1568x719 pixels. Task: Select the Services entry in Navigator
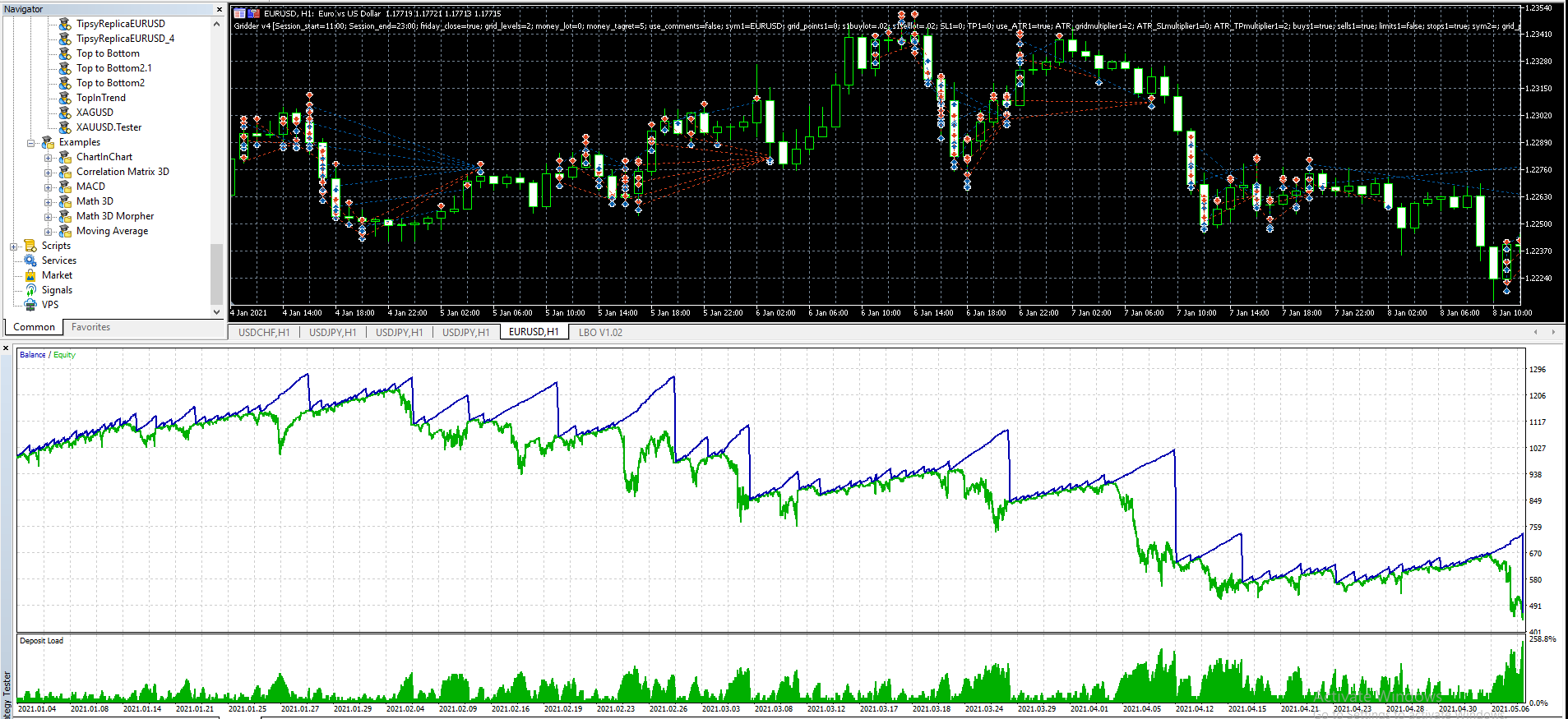tap(59, 260)
